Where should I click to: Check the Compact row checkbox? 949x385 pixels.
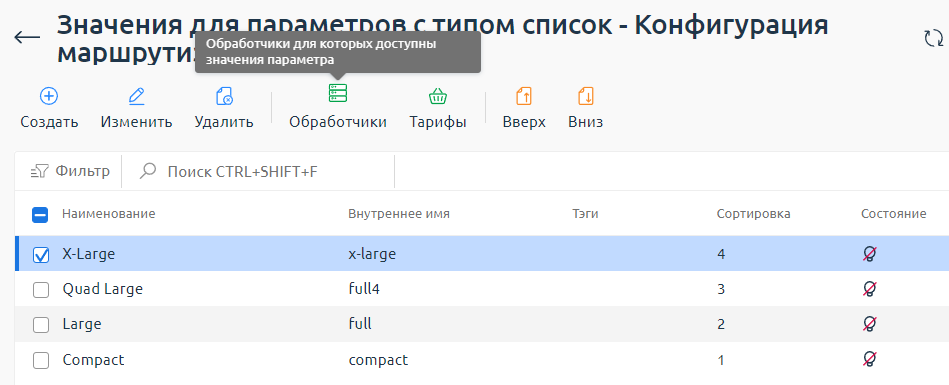(x=41, y=361)
